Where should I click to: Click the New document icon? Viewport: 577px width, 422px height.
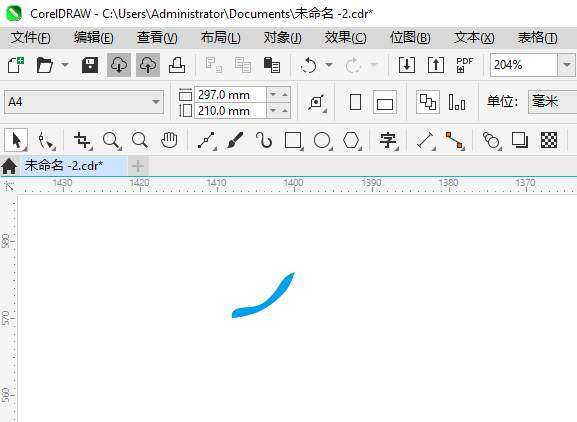click(16, 65)
